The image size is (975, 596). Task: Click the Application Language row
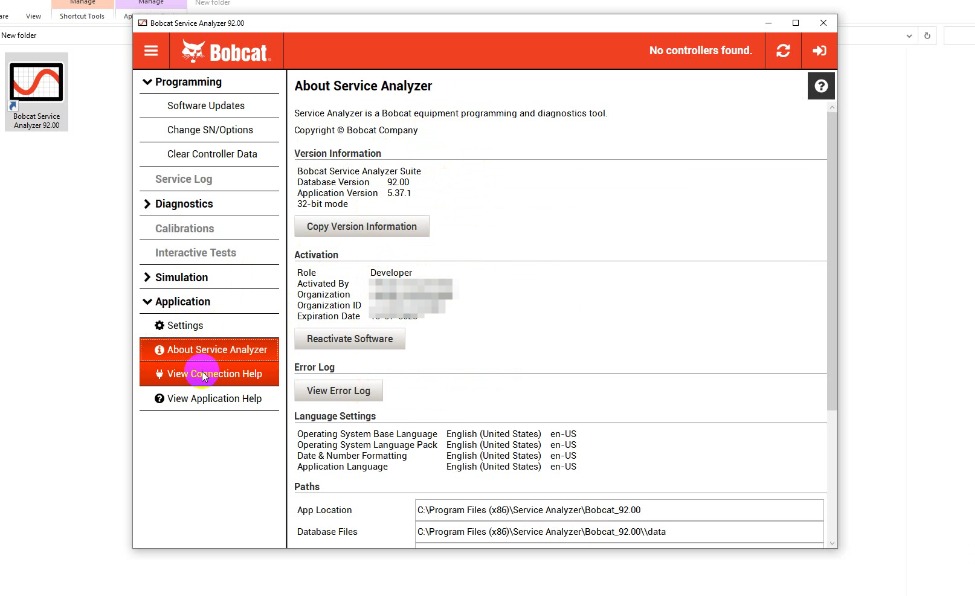point(437,467)
